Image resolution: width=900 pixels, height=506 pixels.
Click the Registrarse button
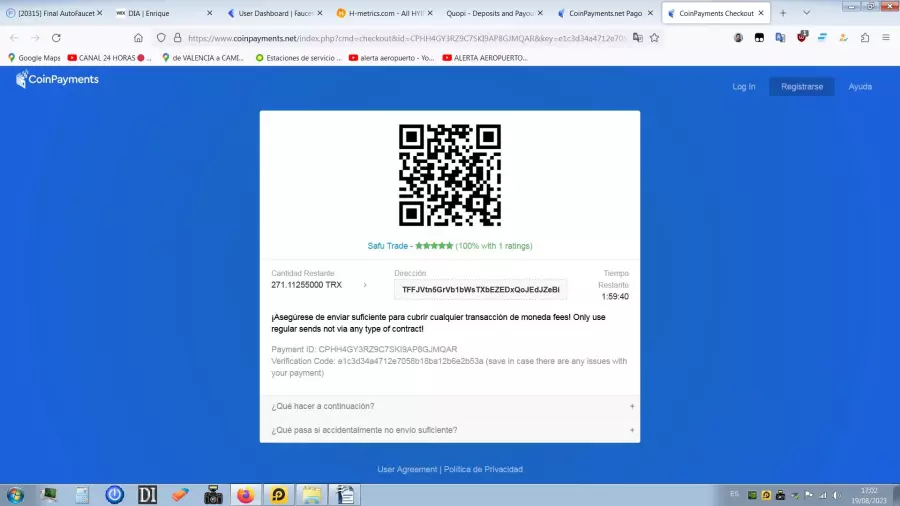click(802, 87)
